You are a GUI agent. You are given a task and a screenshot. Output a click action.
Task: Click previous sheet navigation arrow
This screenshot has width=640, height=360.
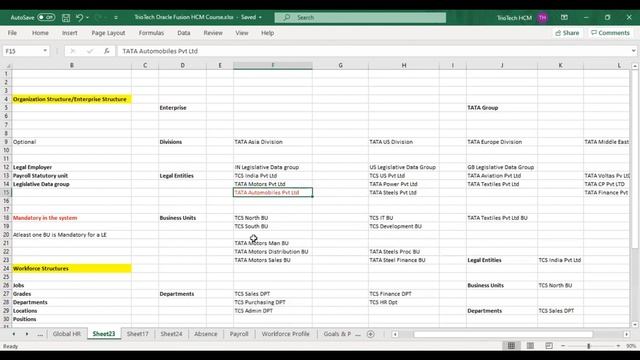(x=13, y=334)
